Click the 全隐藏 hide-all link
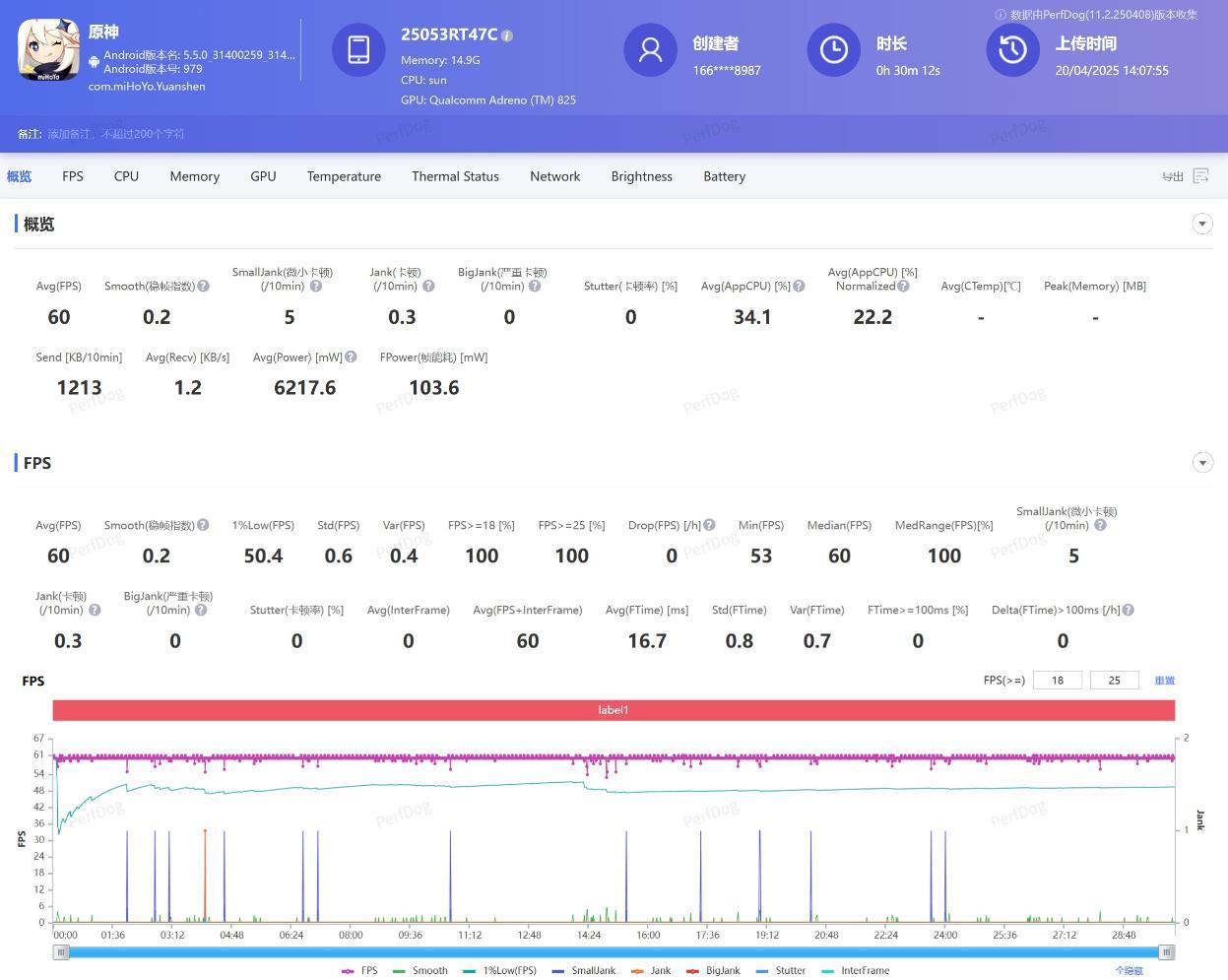 [x=1129, y=971]
